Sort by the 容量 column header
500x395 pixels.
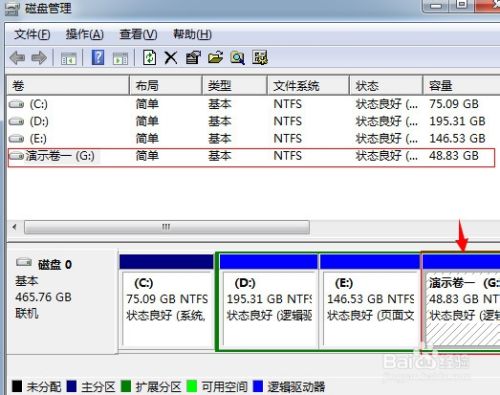tap(462, 86)
